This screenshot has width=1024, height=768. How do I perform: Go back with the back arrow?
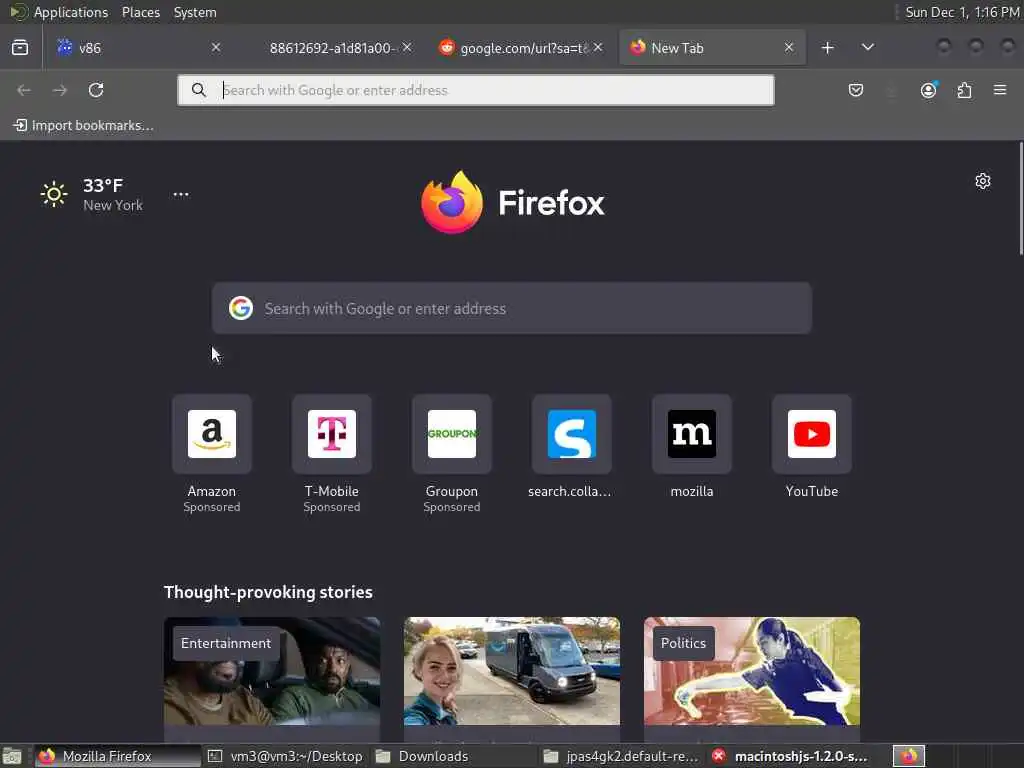24,90
